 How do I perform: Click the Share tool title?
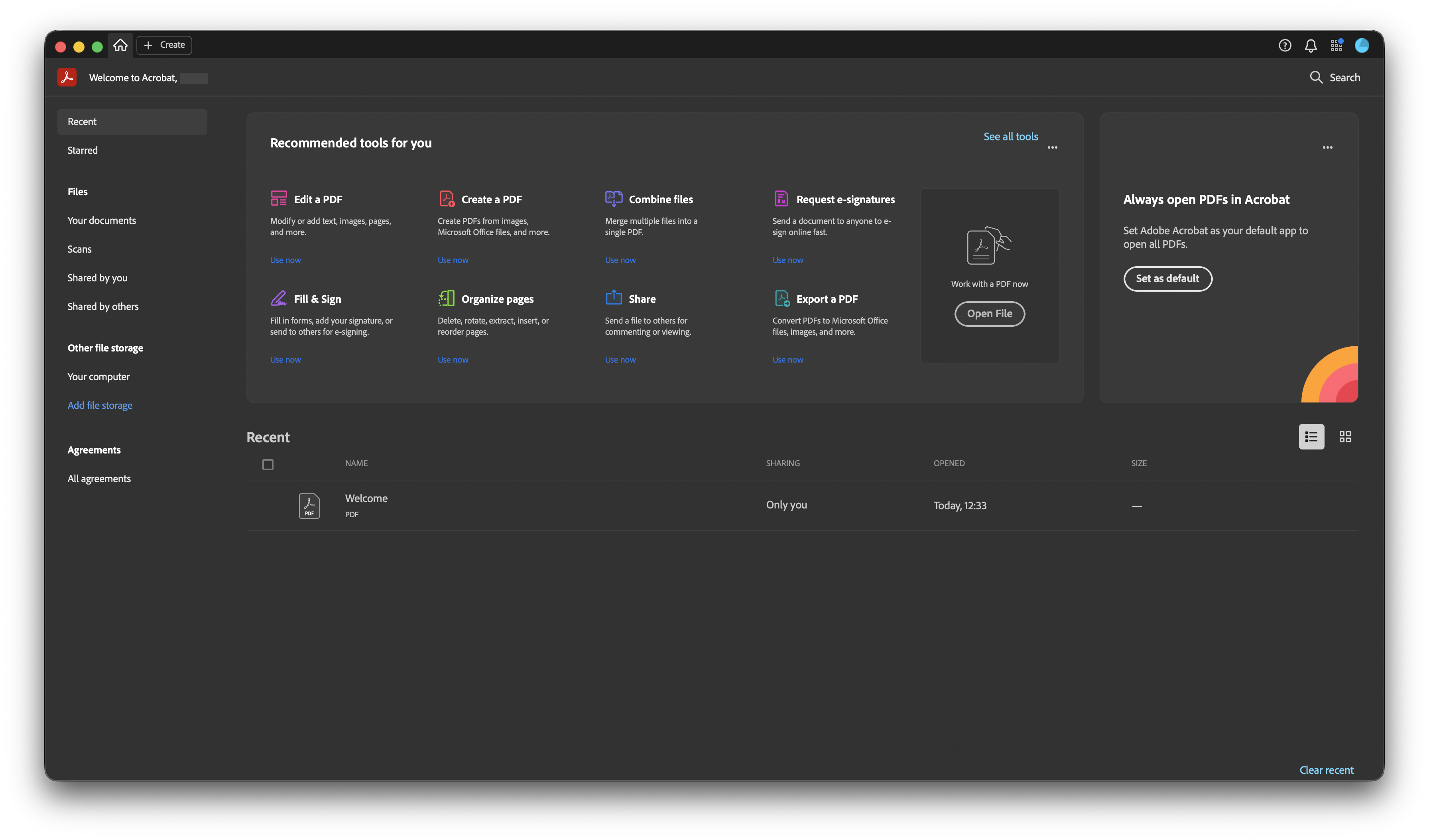pyautogui.click(x=642, y=299)
